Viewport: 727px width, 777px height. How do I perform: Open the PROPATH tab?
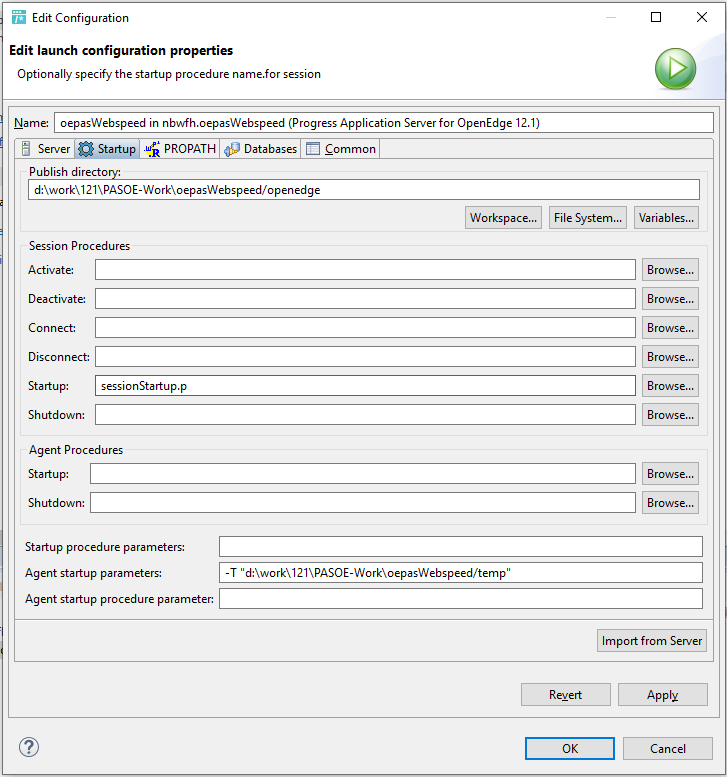tap(180, 149)
